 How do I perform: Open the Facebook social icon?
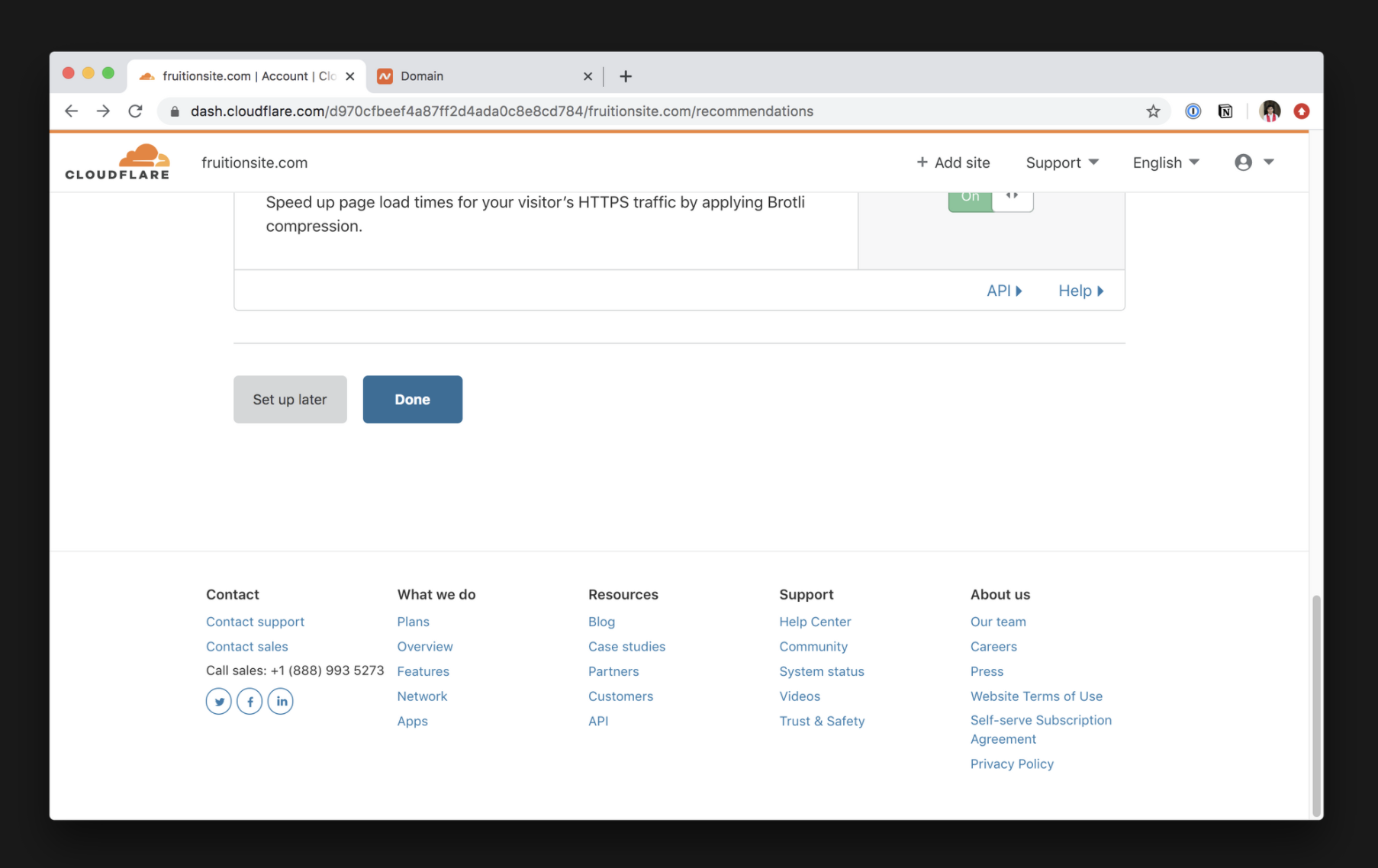tap(250, 701)
